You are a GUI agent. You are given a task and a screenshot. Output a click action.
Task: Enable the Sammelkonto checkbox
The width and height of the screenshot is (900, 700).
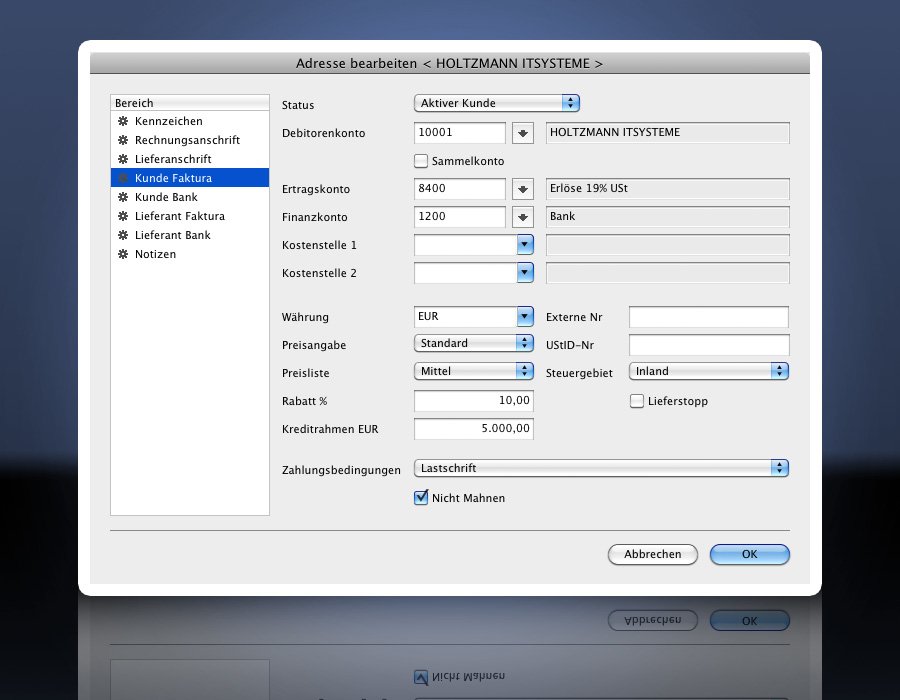[x=421, y=161]
